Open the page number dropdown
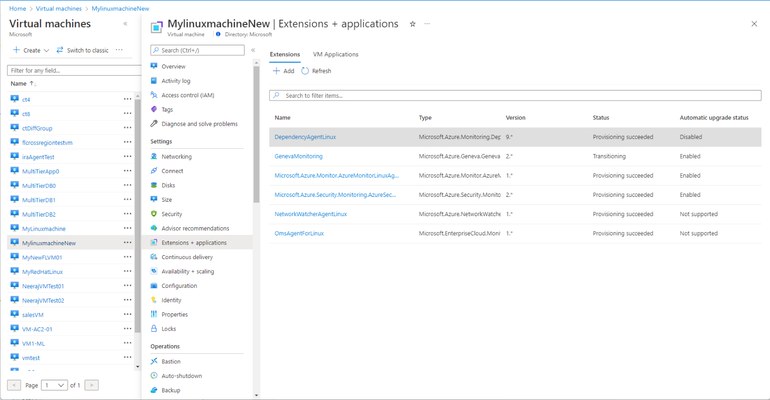Image resolution: width=770 pixels, height=400 pixels. [x=55, y=385]
